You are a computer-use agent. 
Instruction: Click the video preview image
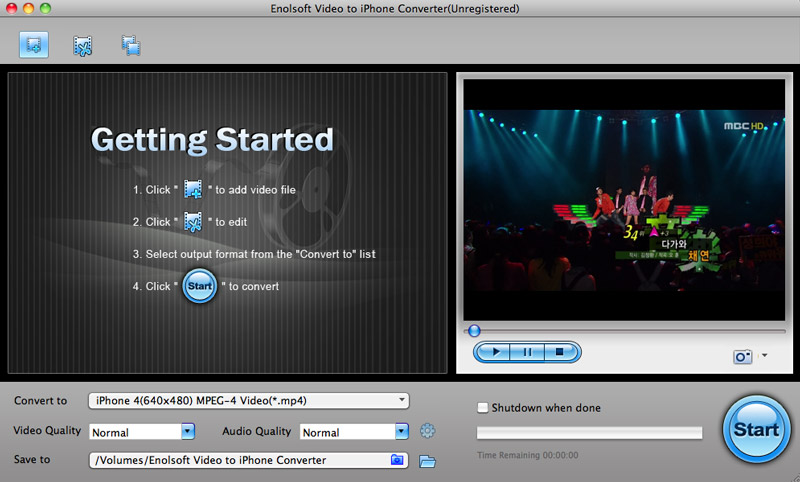[x=624, y=200]
